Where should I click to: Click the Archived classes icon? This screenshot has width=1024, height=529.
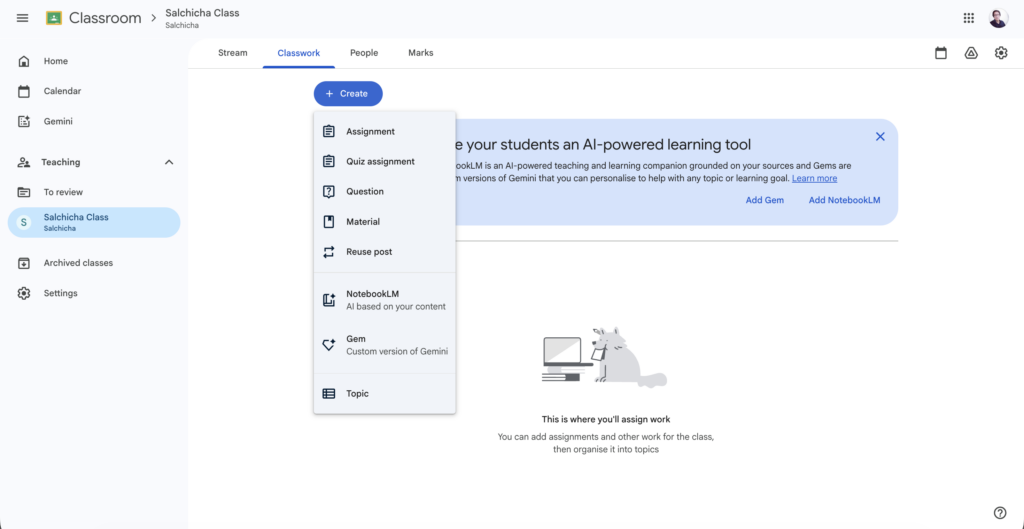pyautogui.click(x=24, y=263)
